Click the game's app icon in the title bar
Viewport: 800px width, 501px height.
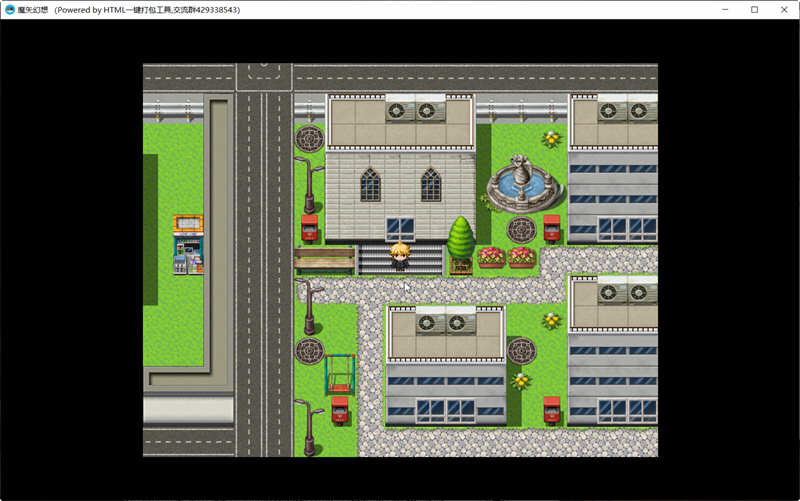tap(10, 9)
